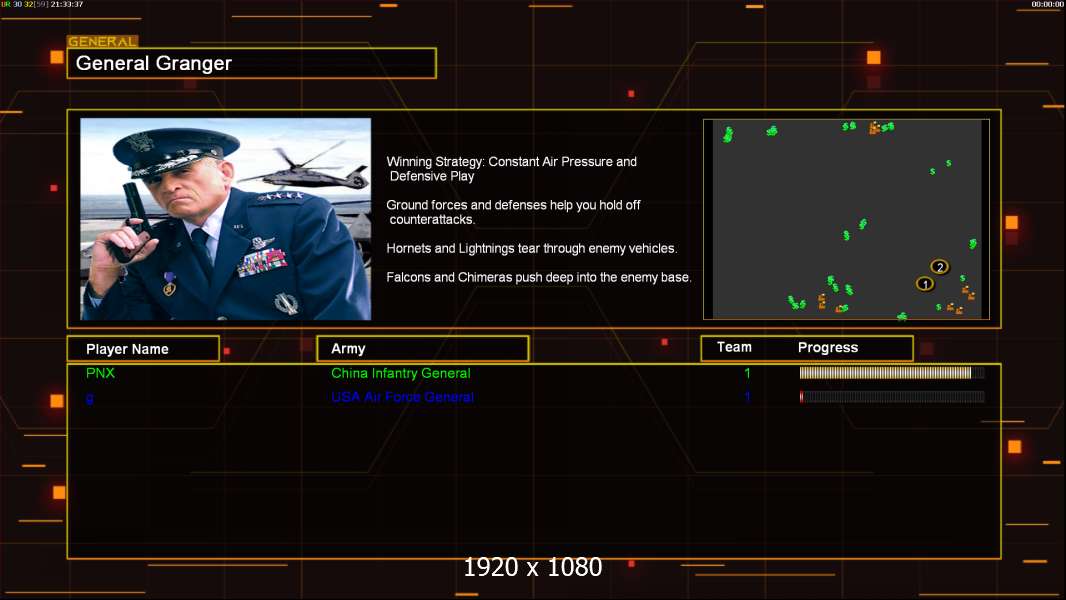
Task: Click player g's loading progress bar
Action: click(892, 397)
